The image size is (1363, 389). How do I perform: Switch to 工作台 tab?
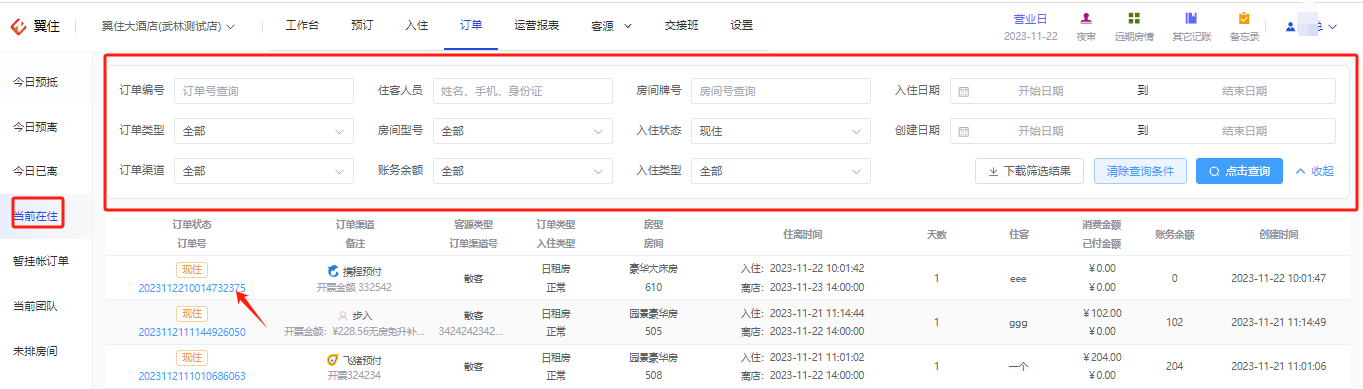pyautogui.click(x=302, y=26)
